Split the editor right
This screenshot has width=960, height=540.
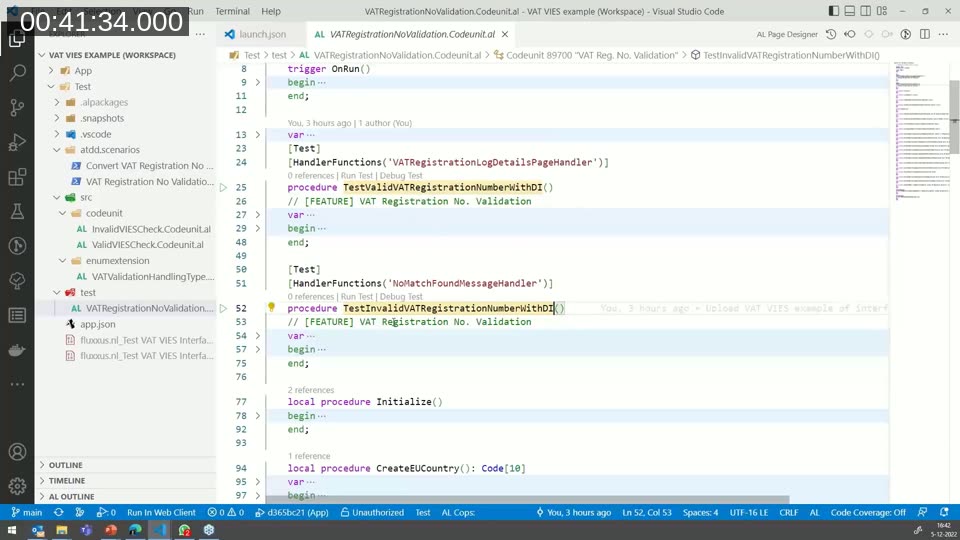pos(924,34)
